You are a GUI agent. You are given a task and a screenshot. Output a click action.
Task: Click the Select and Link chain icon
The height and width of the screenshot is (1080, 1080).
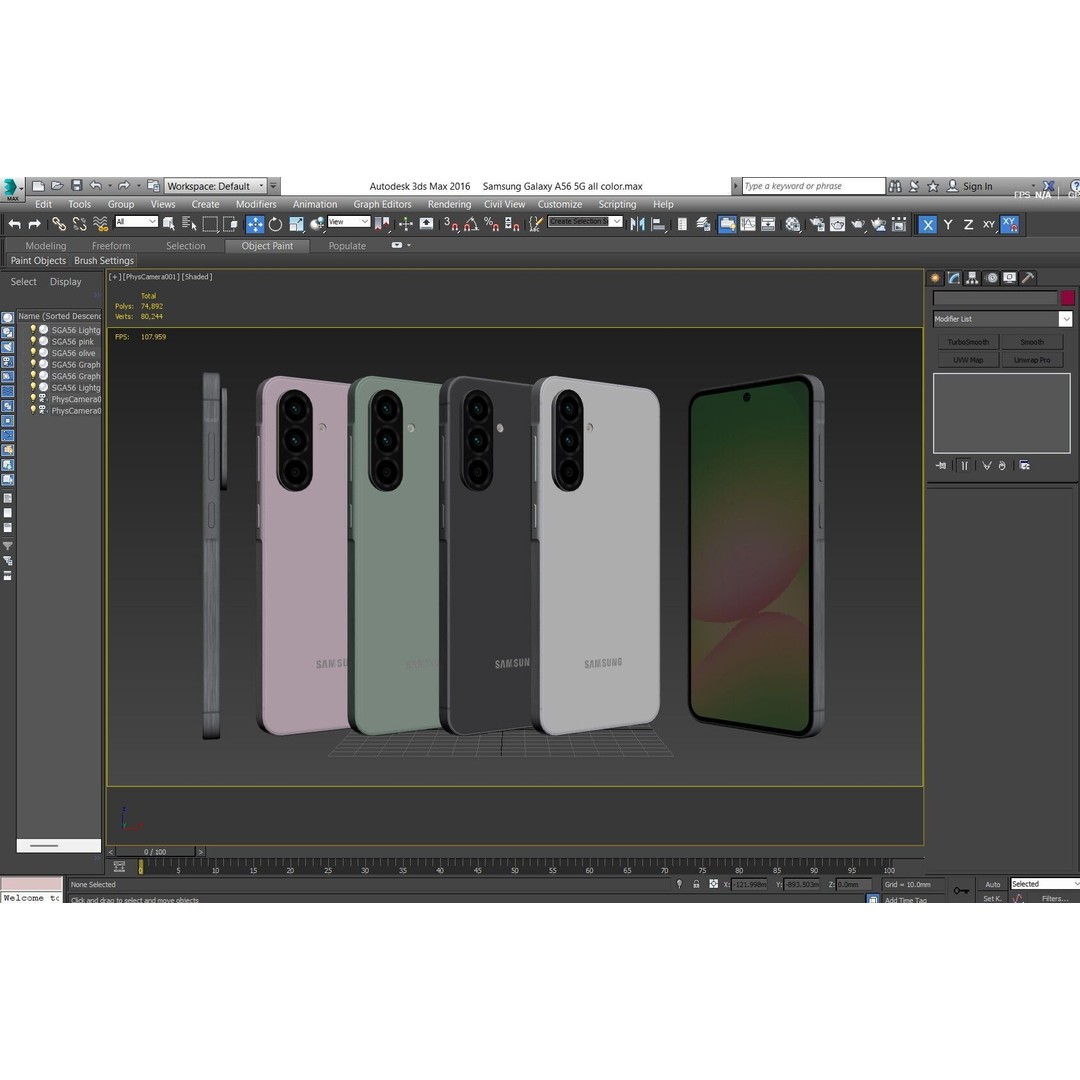tap(59, 224)
